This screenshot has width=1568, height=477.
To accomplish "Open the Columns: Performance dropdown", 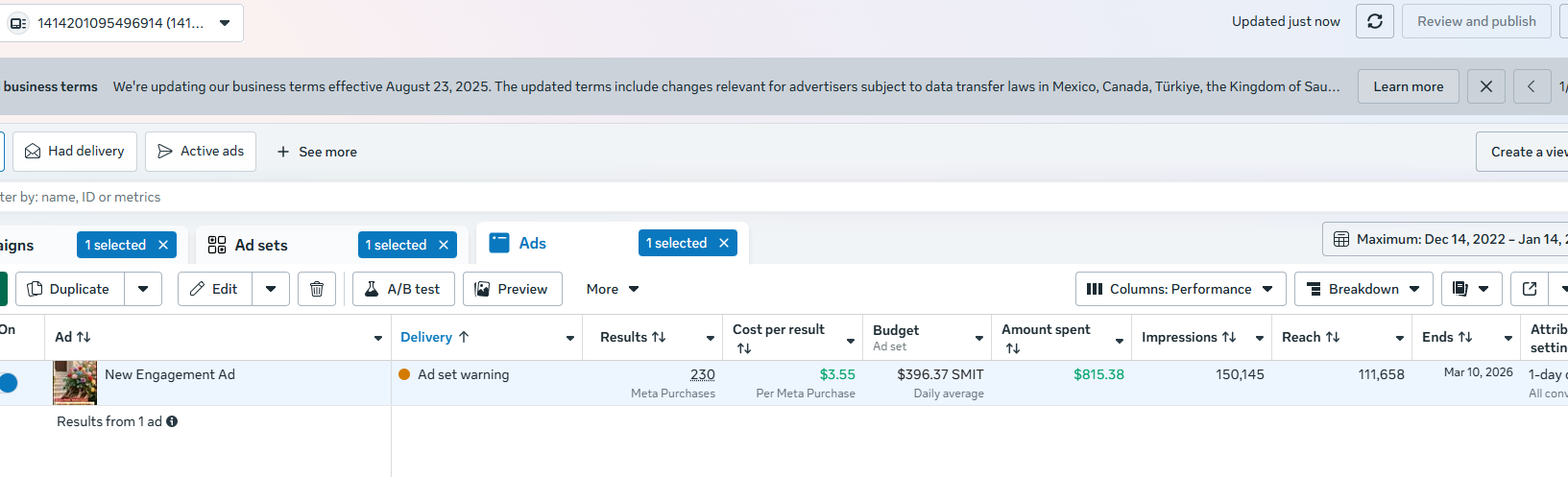I will pos(1180,289).
